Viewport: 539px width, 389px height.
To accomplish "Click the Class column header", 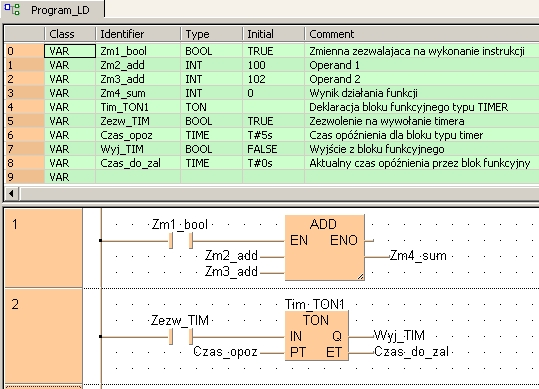I will click(70, 34).
